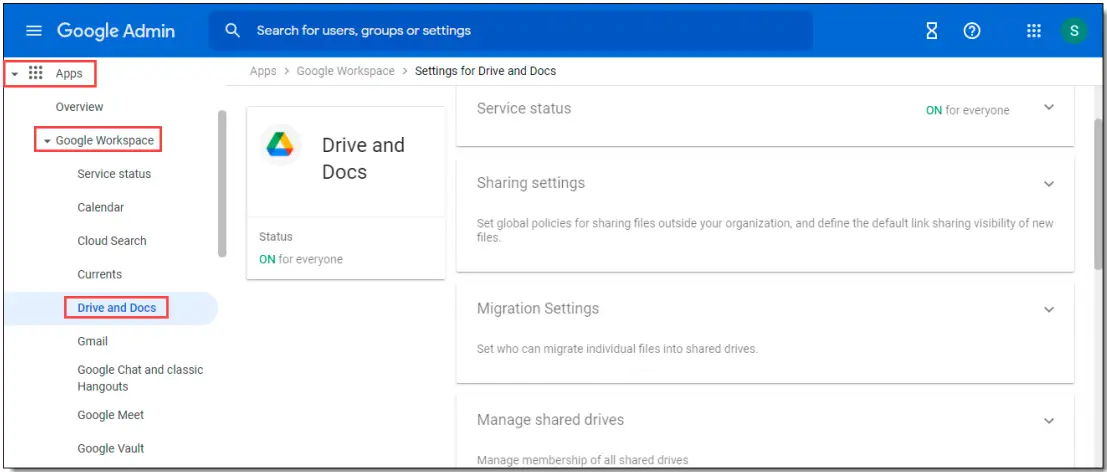
Task: Click the Status label in Drive card
Action: pyautogui.click(x=275, y=236)
